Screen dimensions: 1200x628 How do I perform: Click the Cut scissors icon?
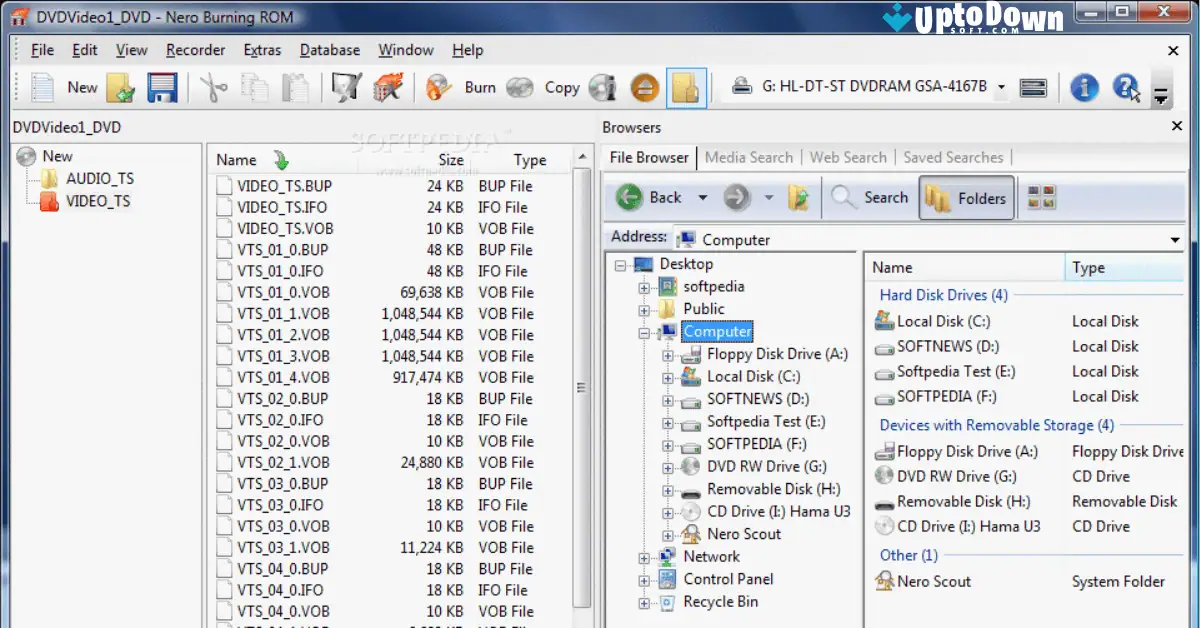214,87
